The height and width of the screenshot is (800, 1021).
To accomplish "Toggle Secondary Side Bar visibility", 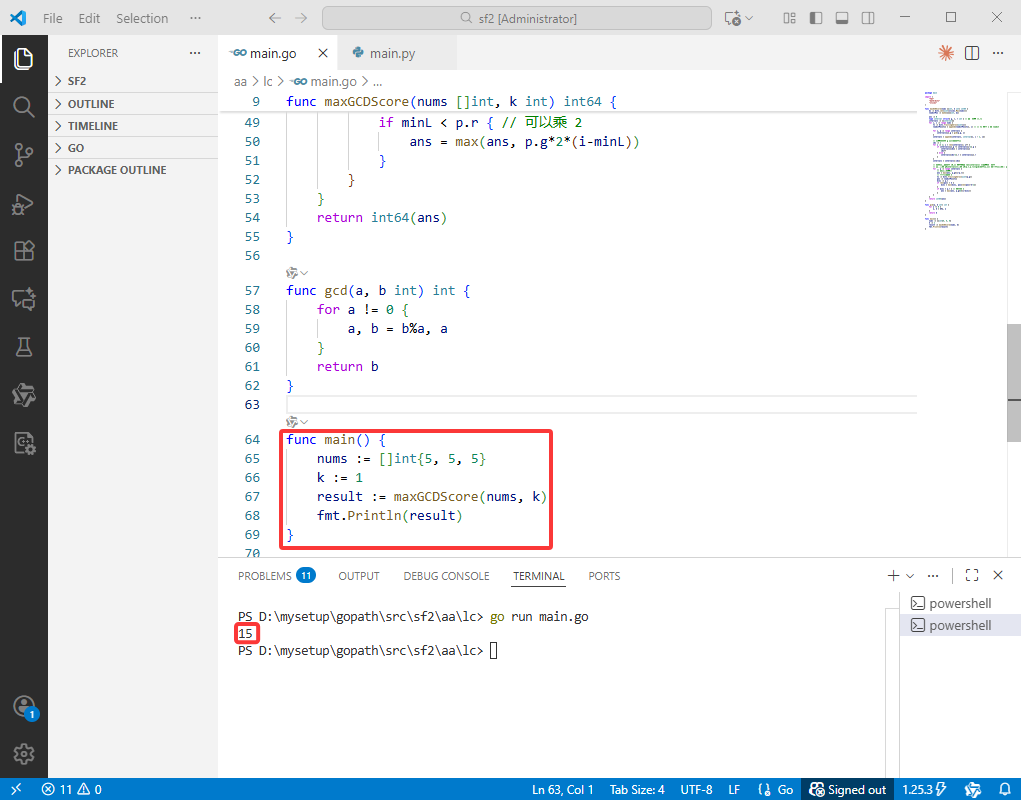I will click(868, 18).
